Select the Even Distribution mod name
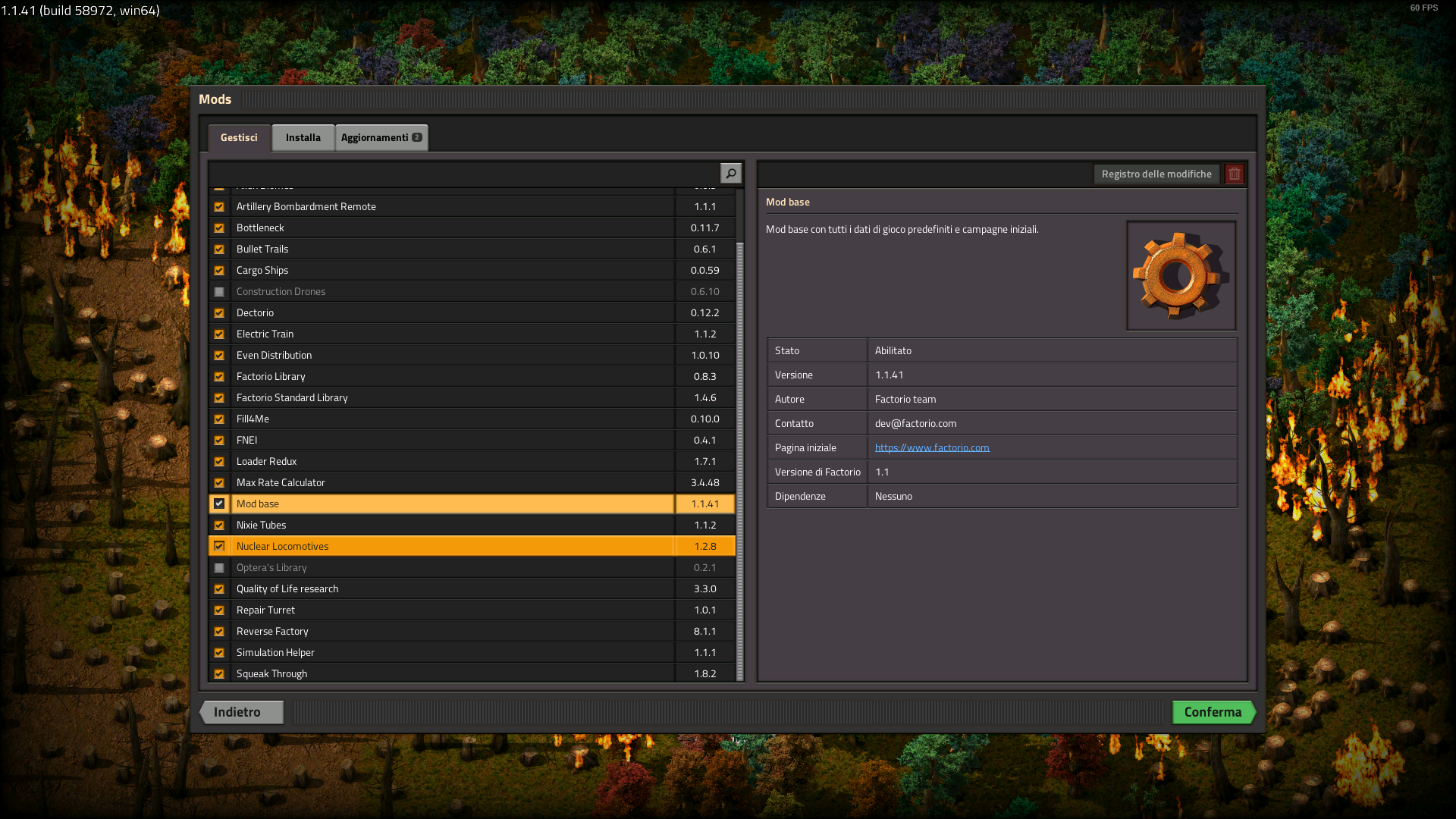 274,355
